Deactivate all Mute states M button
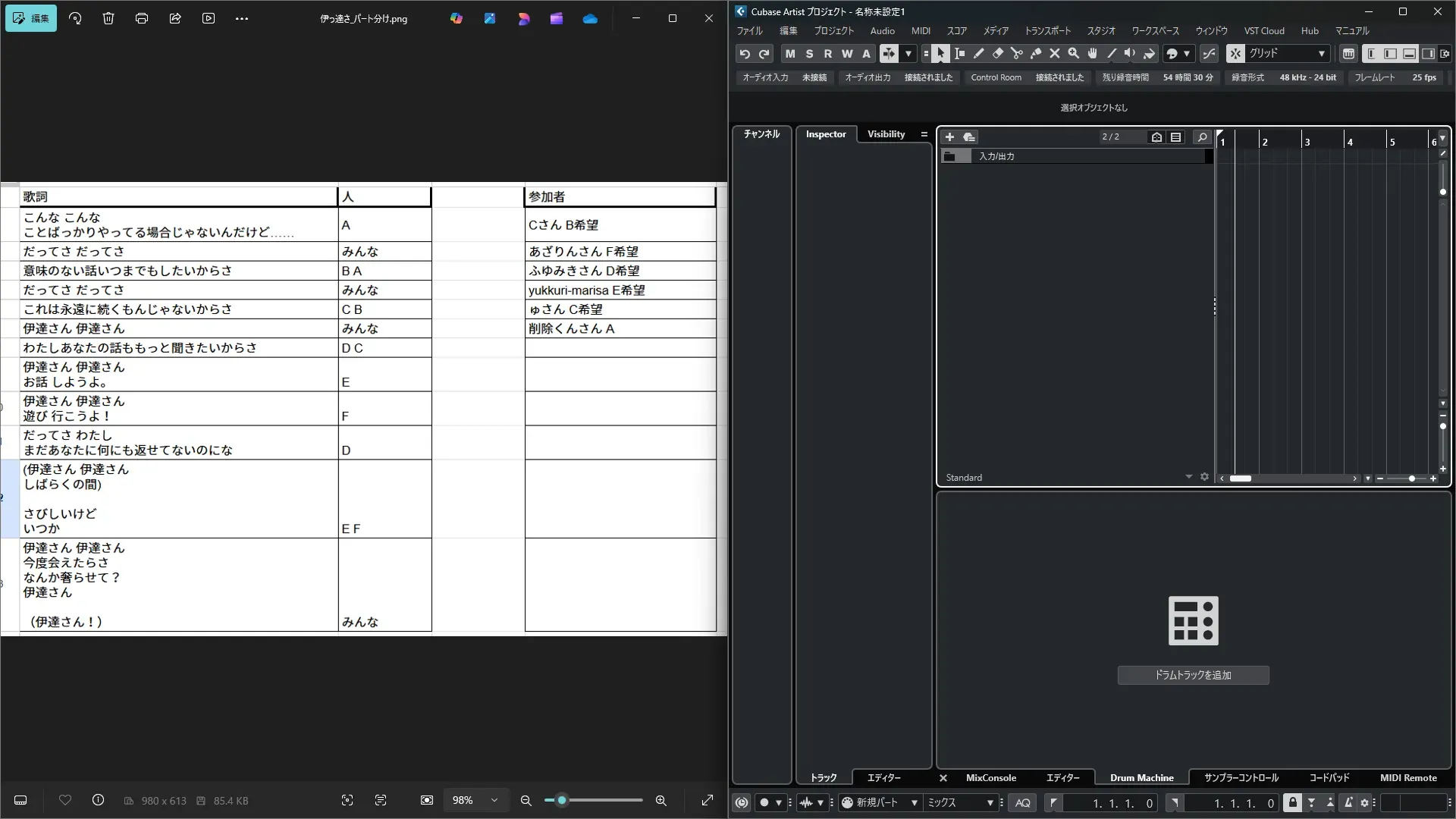This screenshot has width=1456, height=819. (790, 54)
